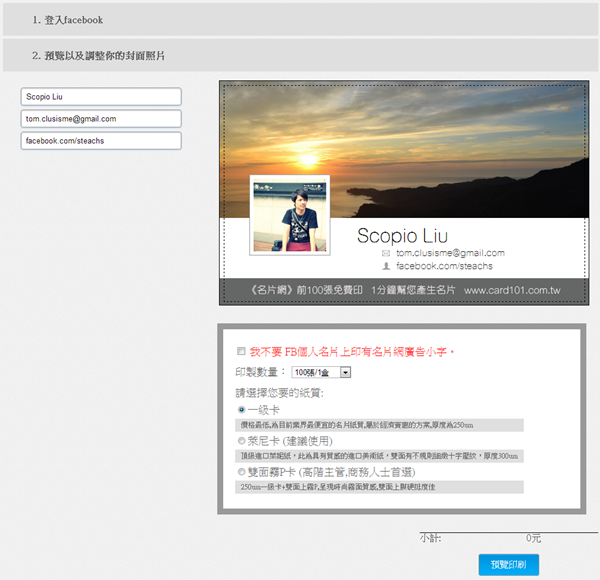Click the facebook.com/steachs URL input field

pyautogui.click(x=100, y=141)
